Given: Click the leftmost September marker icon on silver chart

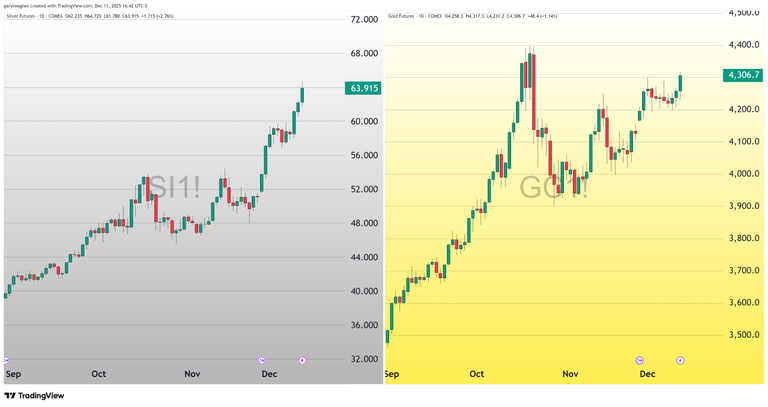Looking at the screenshot, I should pos(7,359).
